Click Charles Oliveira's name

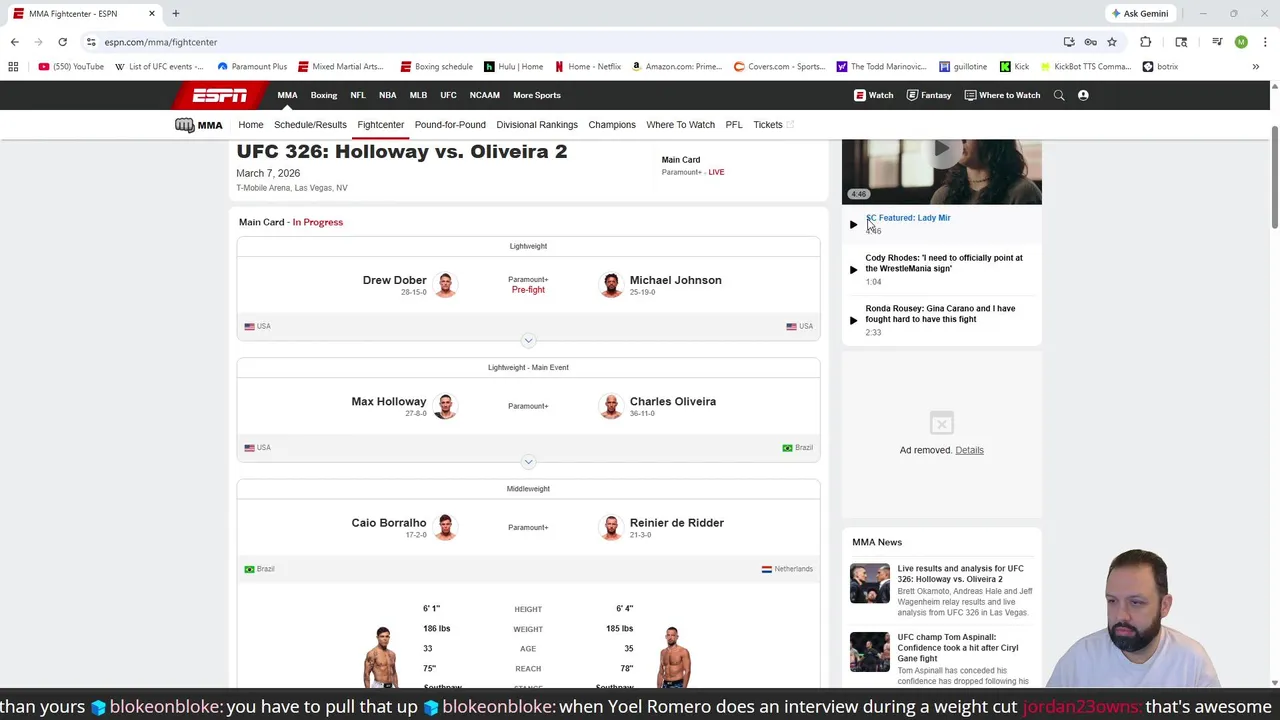click(673, 401)
